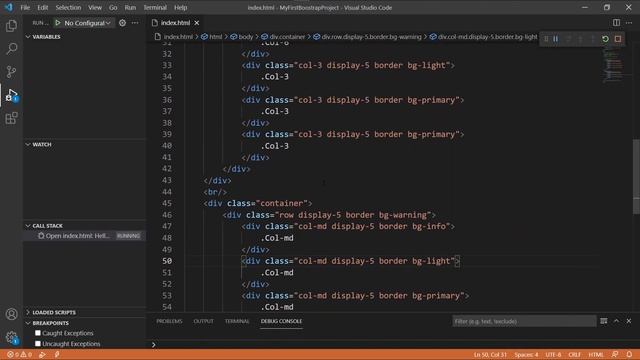Open the Edit menu

tap(42, 7)
